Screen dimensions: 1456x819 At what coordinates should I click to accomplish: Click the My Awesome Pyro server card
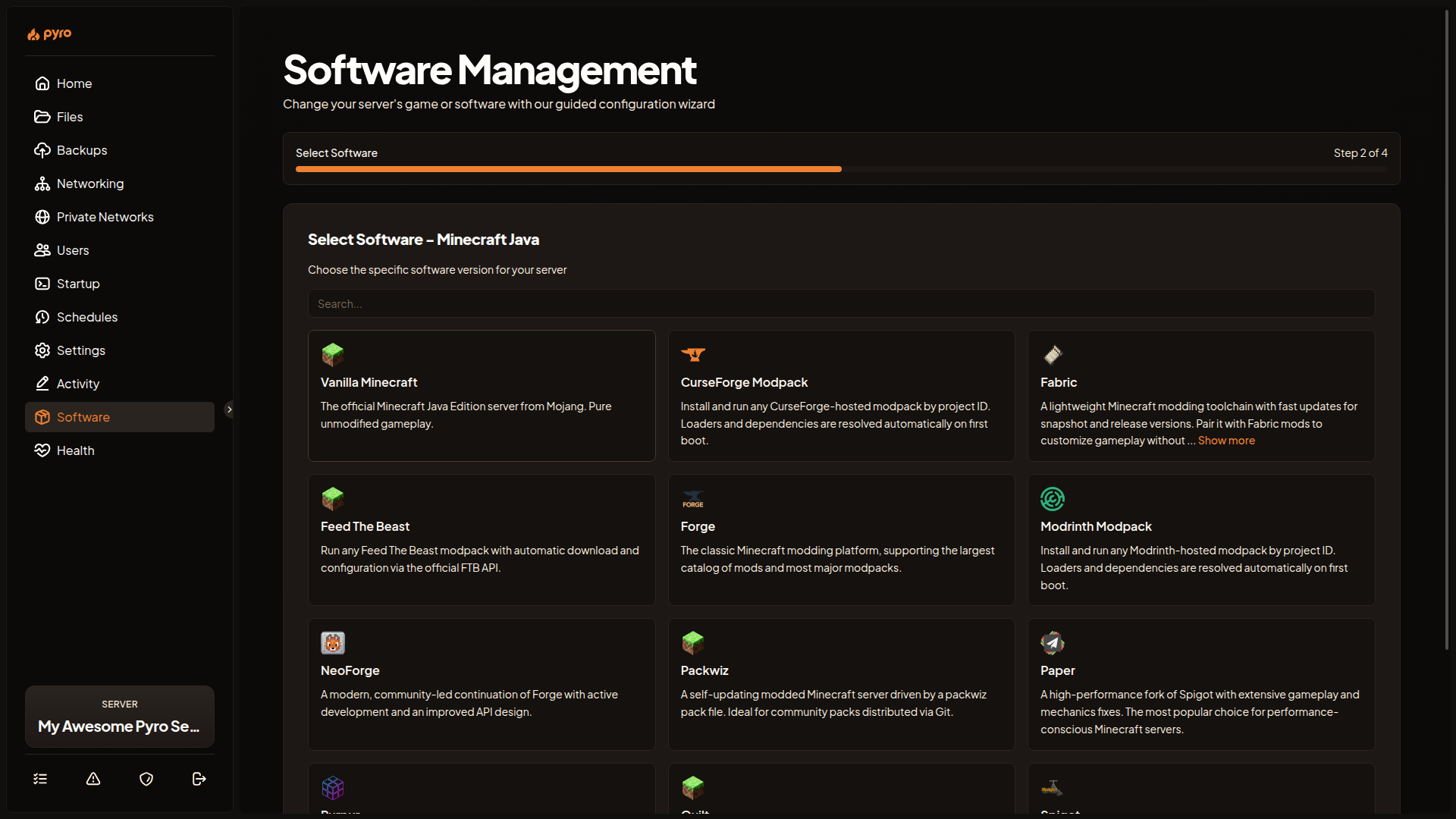120,717
